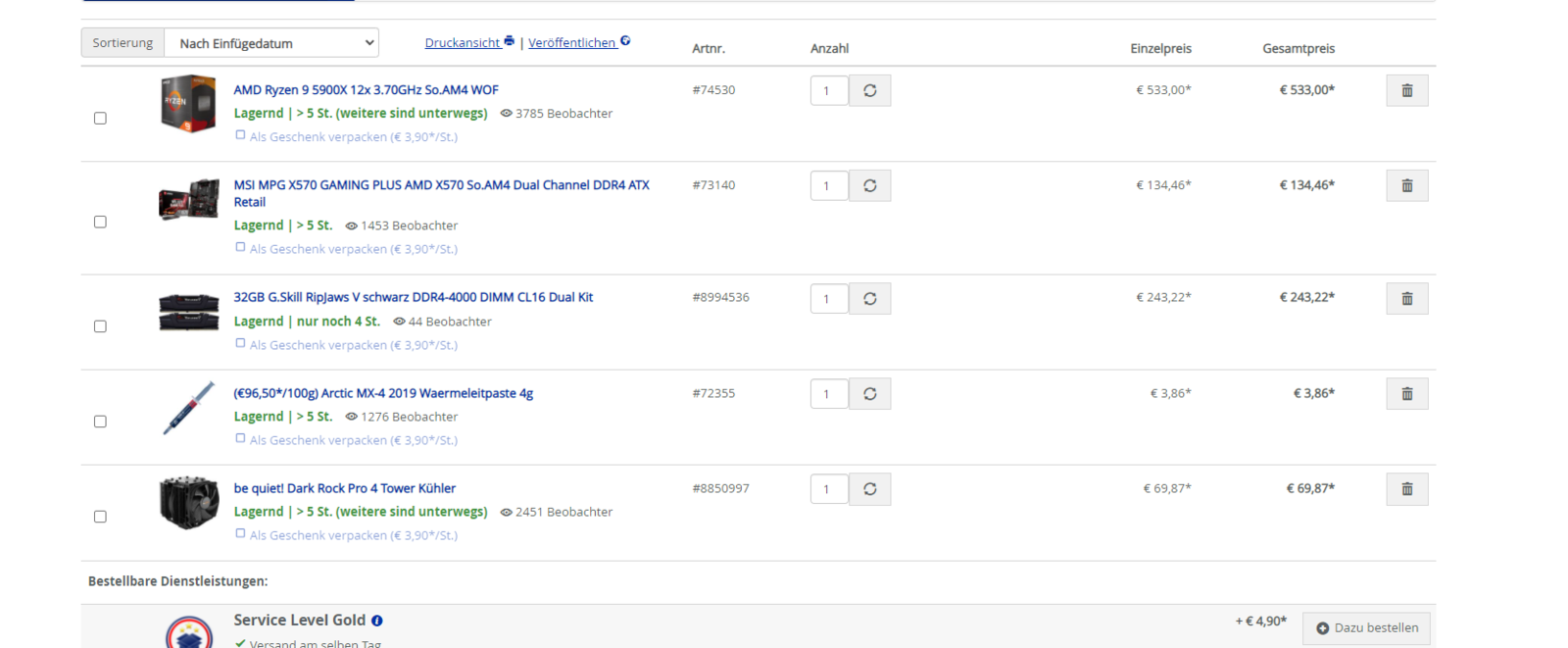1568x648 pixels.
Task: Trash the be quiet! Dark Rock Pro 4
Action: click(x=1406, y=488)
